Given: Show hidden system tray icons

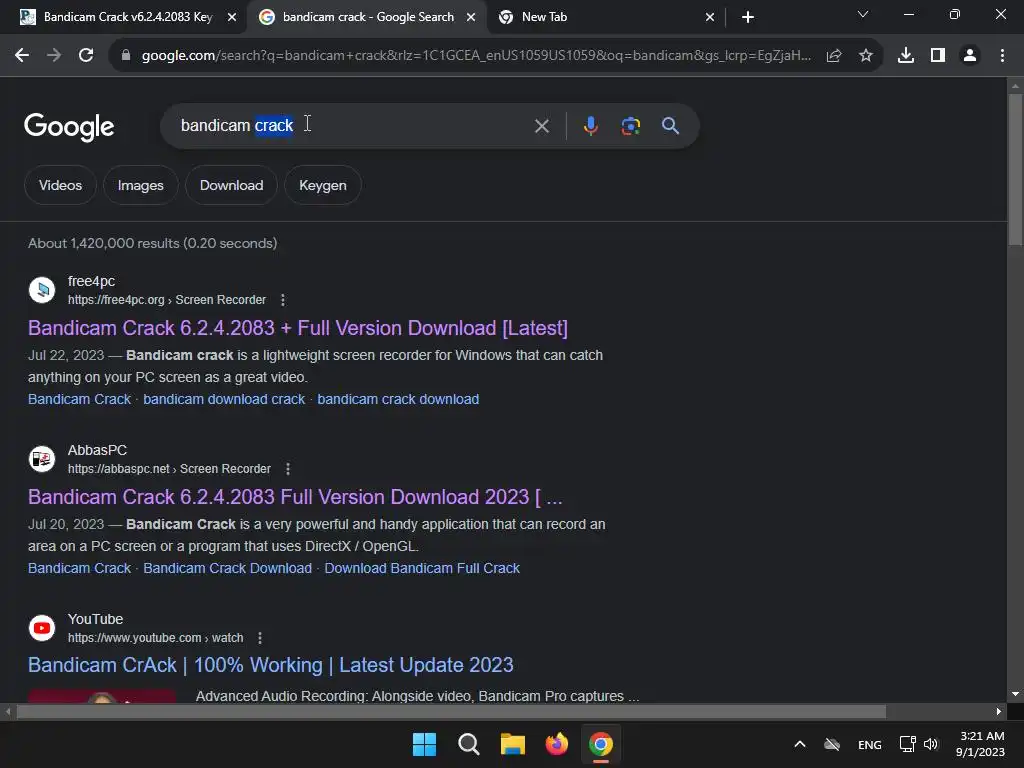Looking at the screenshot, I should [x=799, y=744].
